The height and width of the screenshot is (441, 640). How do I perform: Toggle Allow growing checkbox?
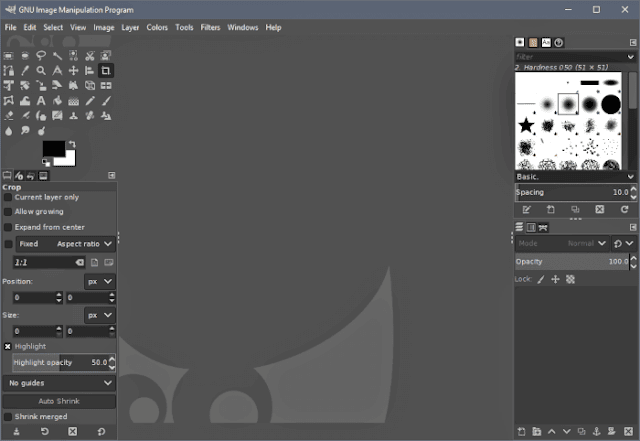(8, 212)
